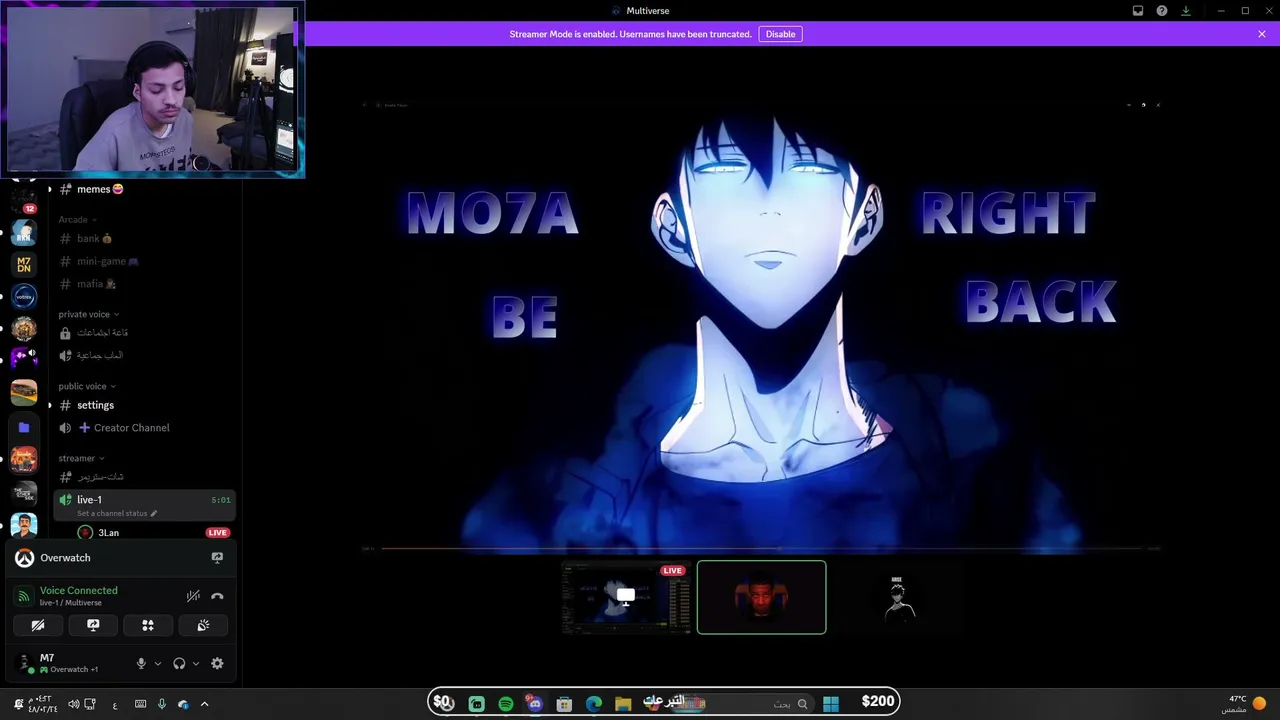1280x720 pixels.
Task: Click Set a channel status
Action: 116,513
